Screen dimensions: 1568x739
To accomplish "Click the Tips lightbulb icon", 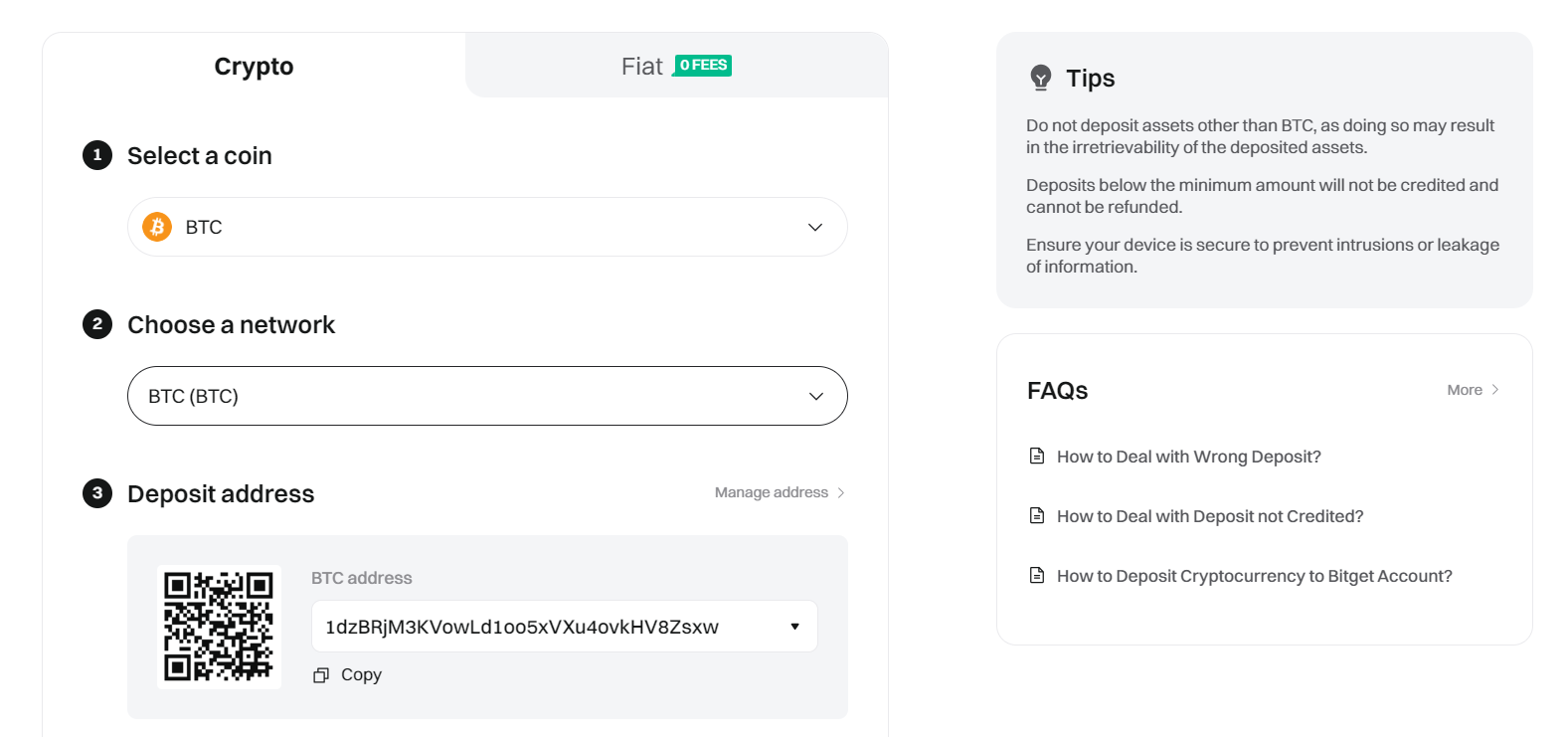I will click(1041, 78).
